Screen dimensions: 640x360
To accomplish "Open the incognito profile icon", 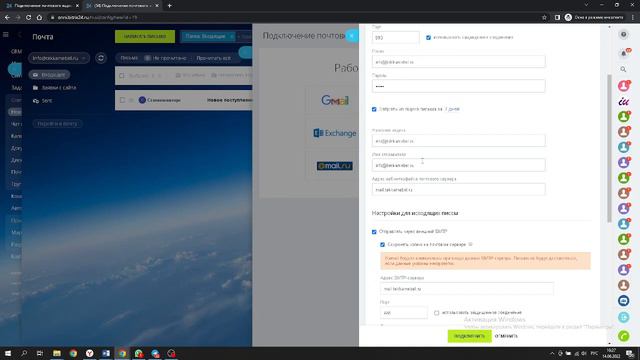I will (x=568, y=18).
